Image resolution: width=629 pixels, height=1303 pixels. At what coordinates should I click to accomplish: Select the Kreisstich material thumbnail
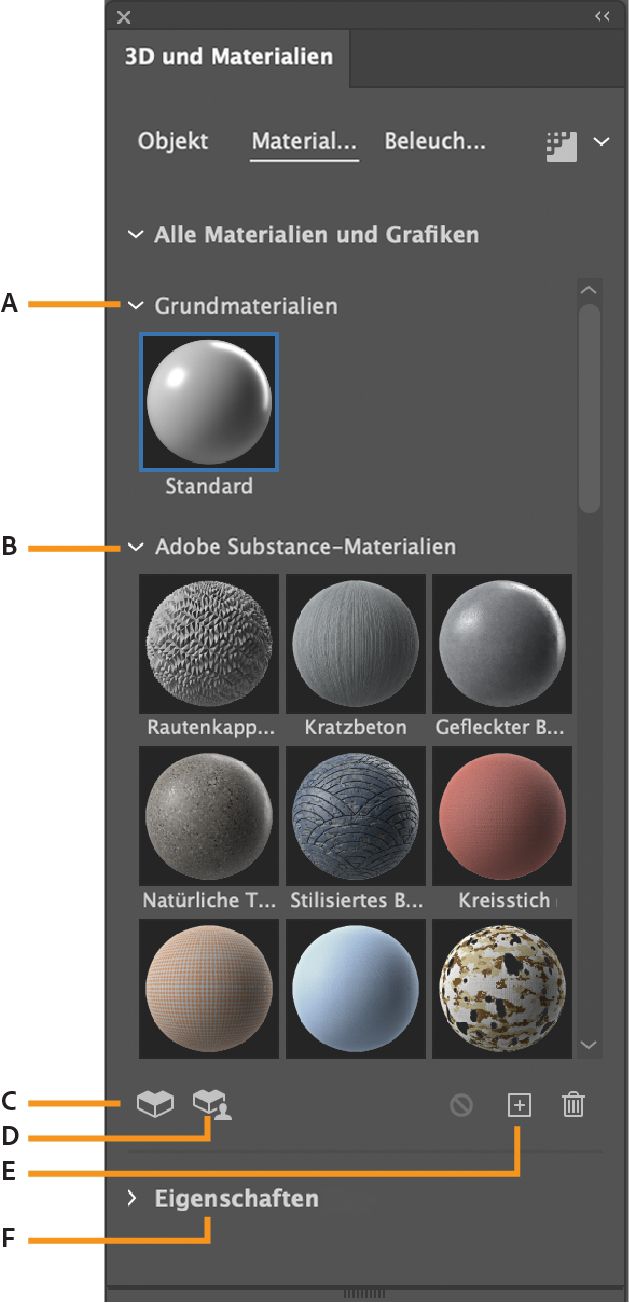[502, 815]
